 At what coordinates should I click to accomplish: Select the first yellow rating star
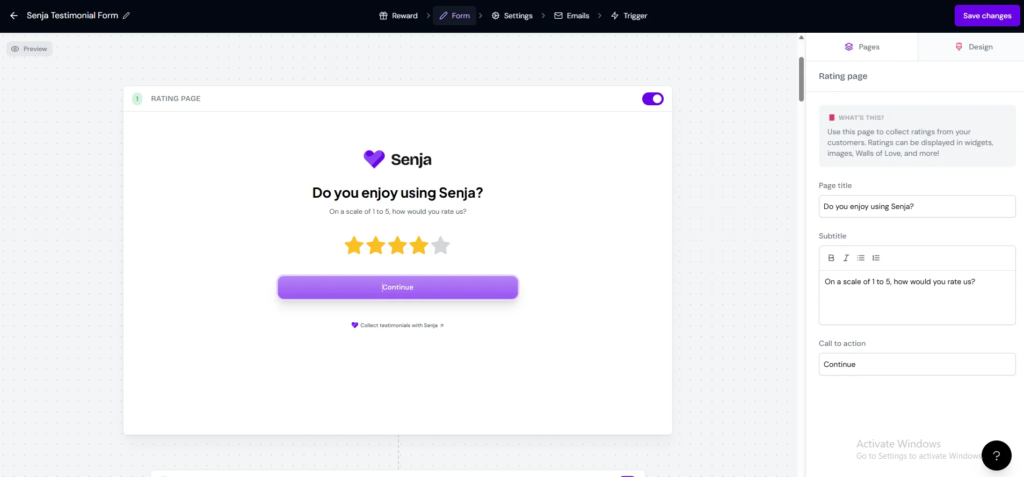(354, 245)
